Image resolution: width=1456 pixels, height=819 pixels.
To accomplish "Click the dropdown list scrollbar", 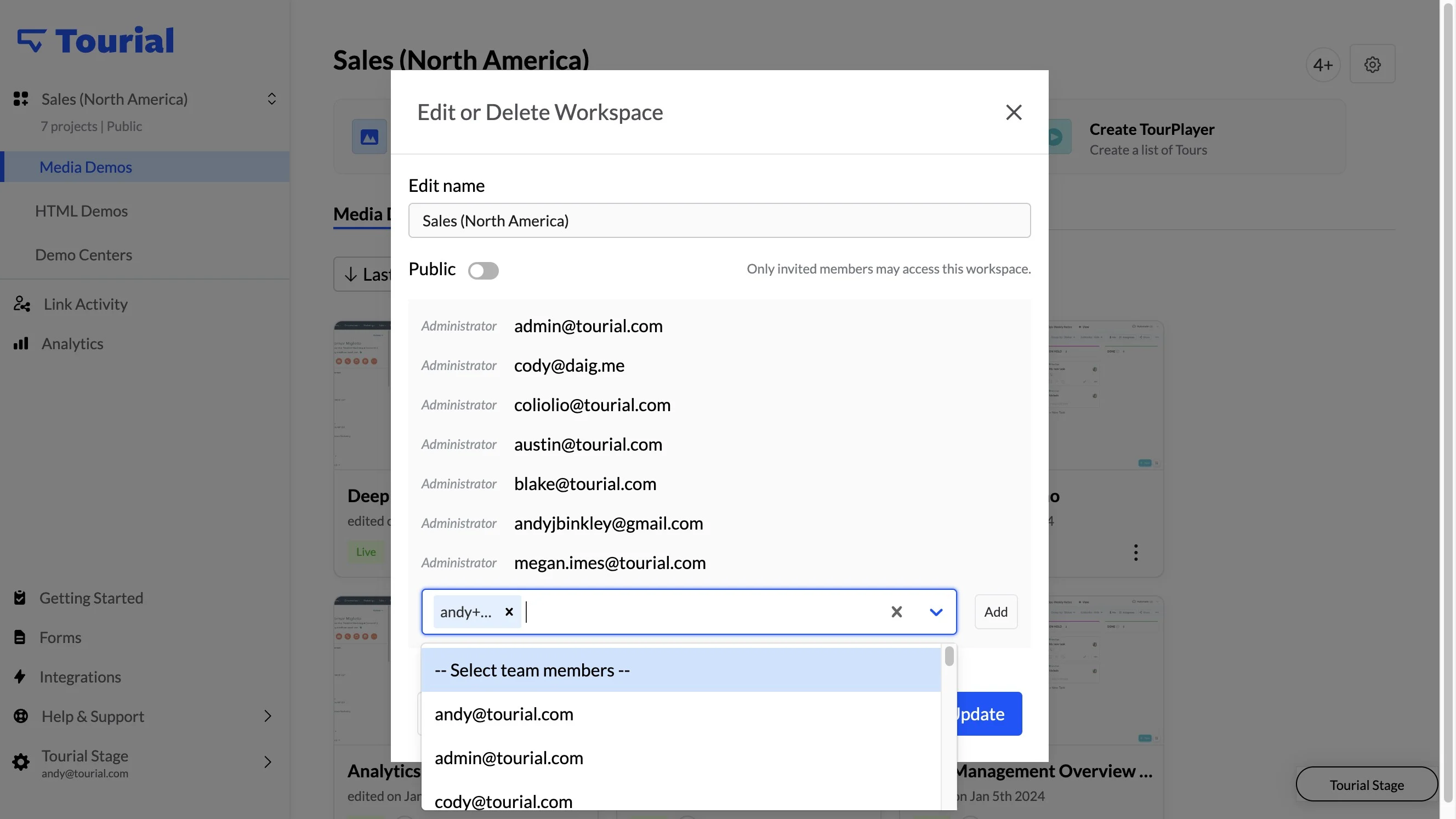I will point(949,657).
